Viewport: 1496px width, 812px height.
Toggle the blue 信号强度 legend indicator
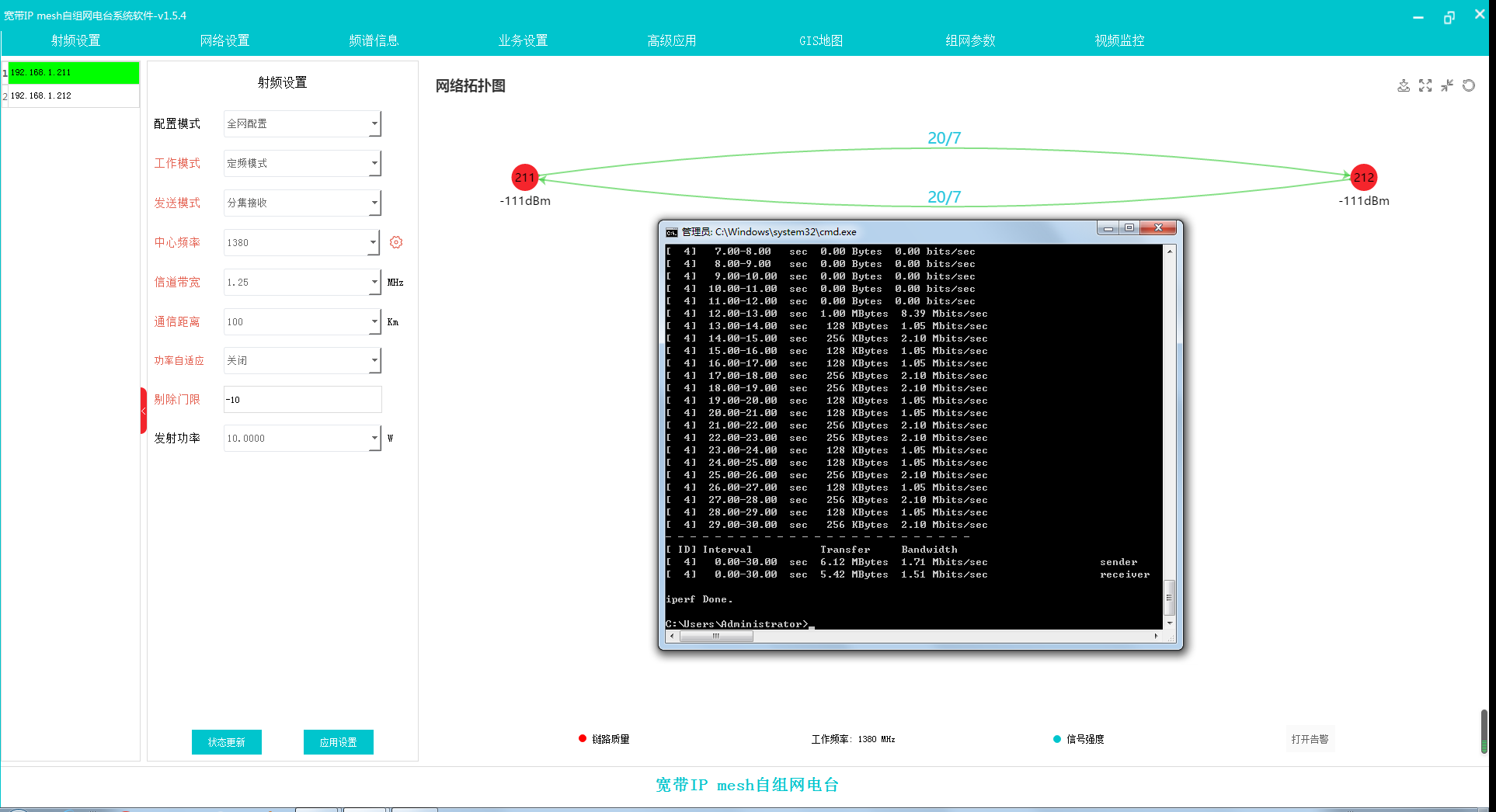click(x=1057, y=739)
